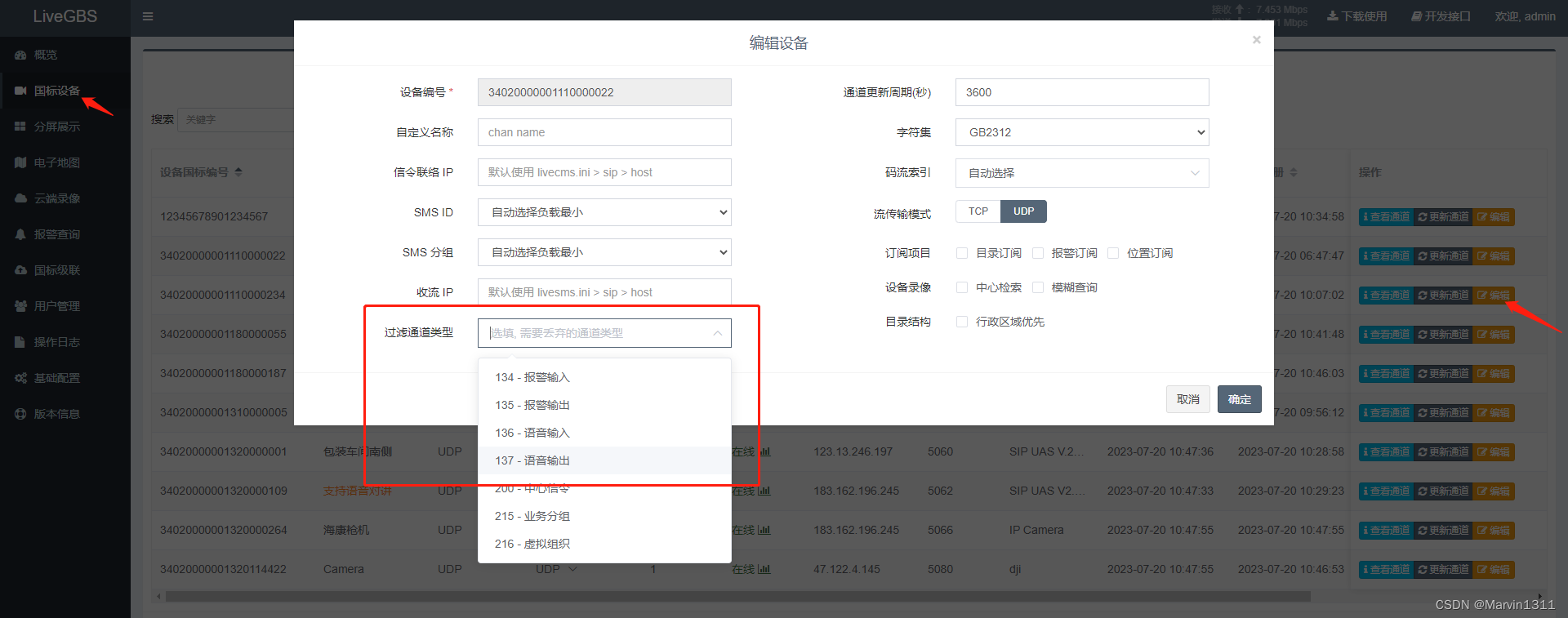Click the 用户管理 users icon
Screen dimensions: 1568x618
pos(20,306)
